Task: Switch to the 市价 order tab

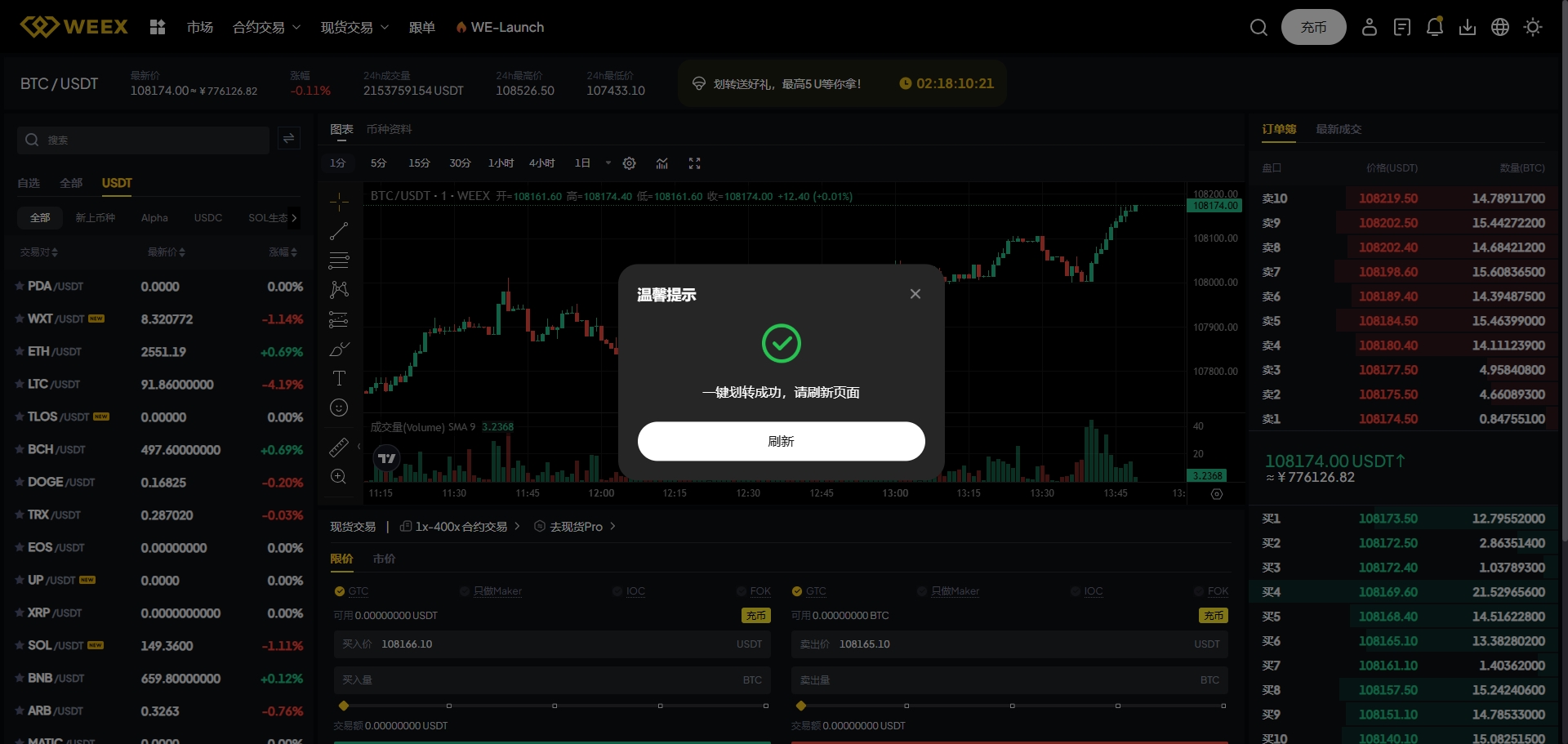Action: (x=384, y=559)
